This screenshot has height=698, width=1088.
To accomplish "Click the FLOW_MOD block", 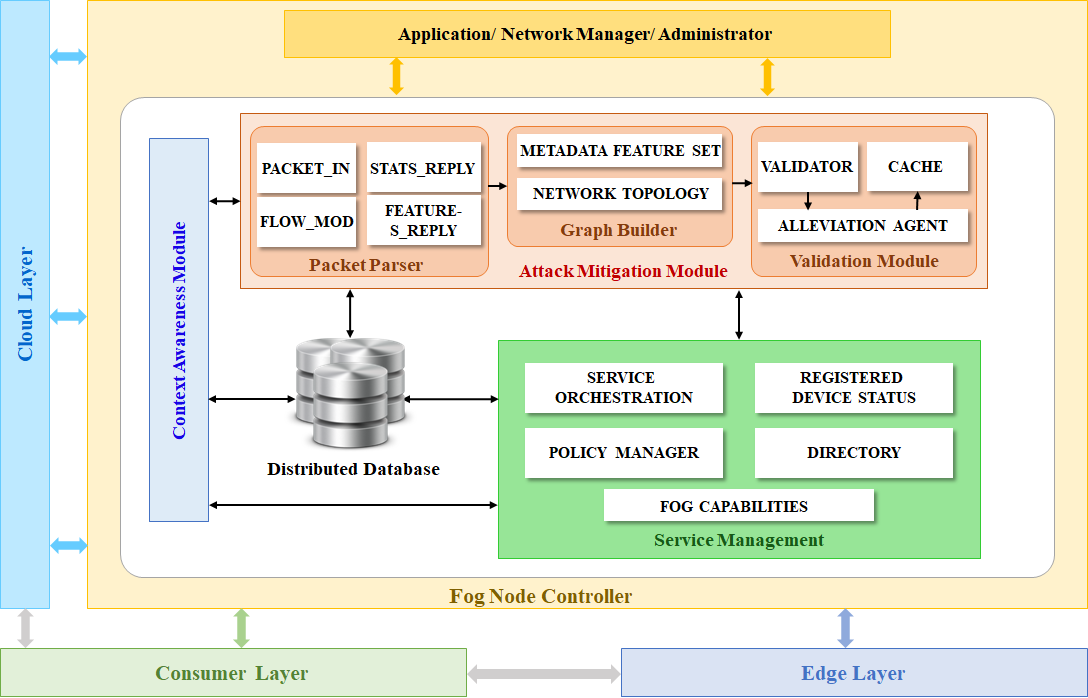I will pyautogui.click(x=306, y=221).
